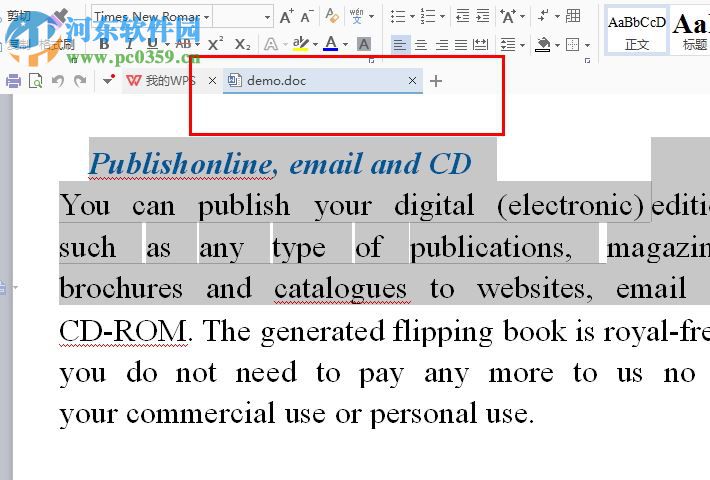Select 标题 heading style
The width and height of the screenshot is (710, 480).
691,31
